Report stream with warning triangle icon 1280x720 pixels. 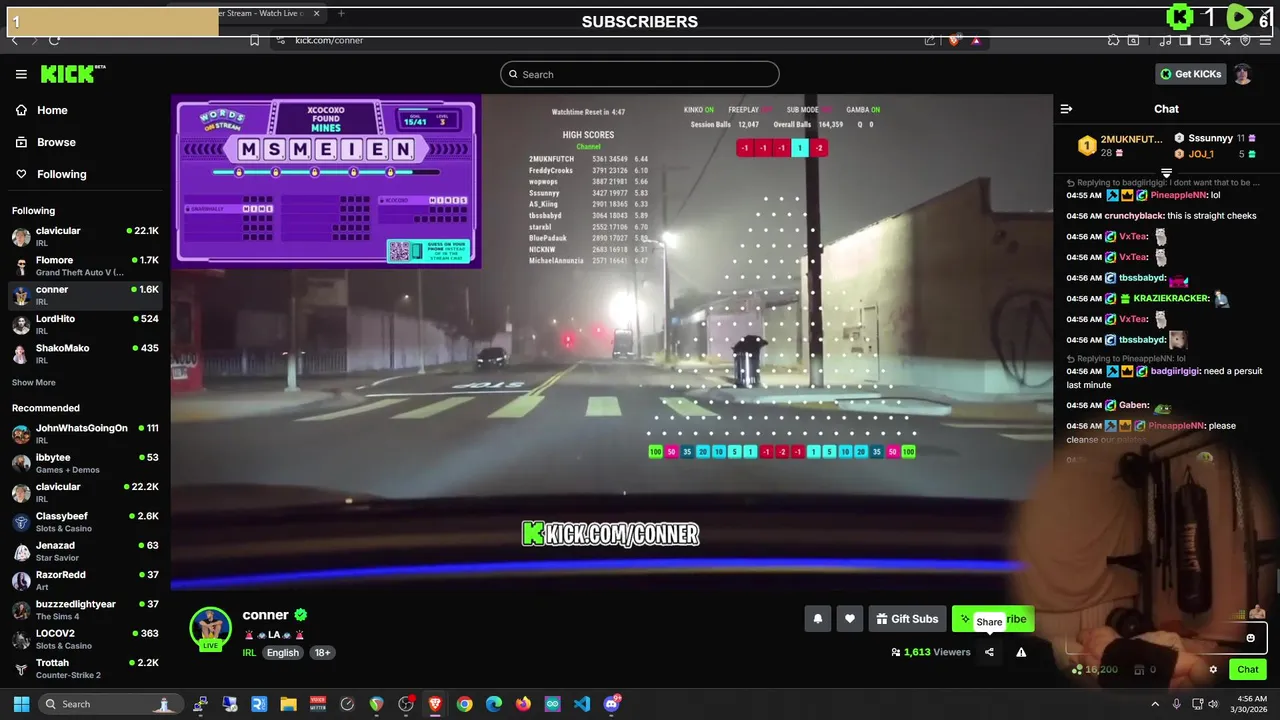pos(1021,652)
